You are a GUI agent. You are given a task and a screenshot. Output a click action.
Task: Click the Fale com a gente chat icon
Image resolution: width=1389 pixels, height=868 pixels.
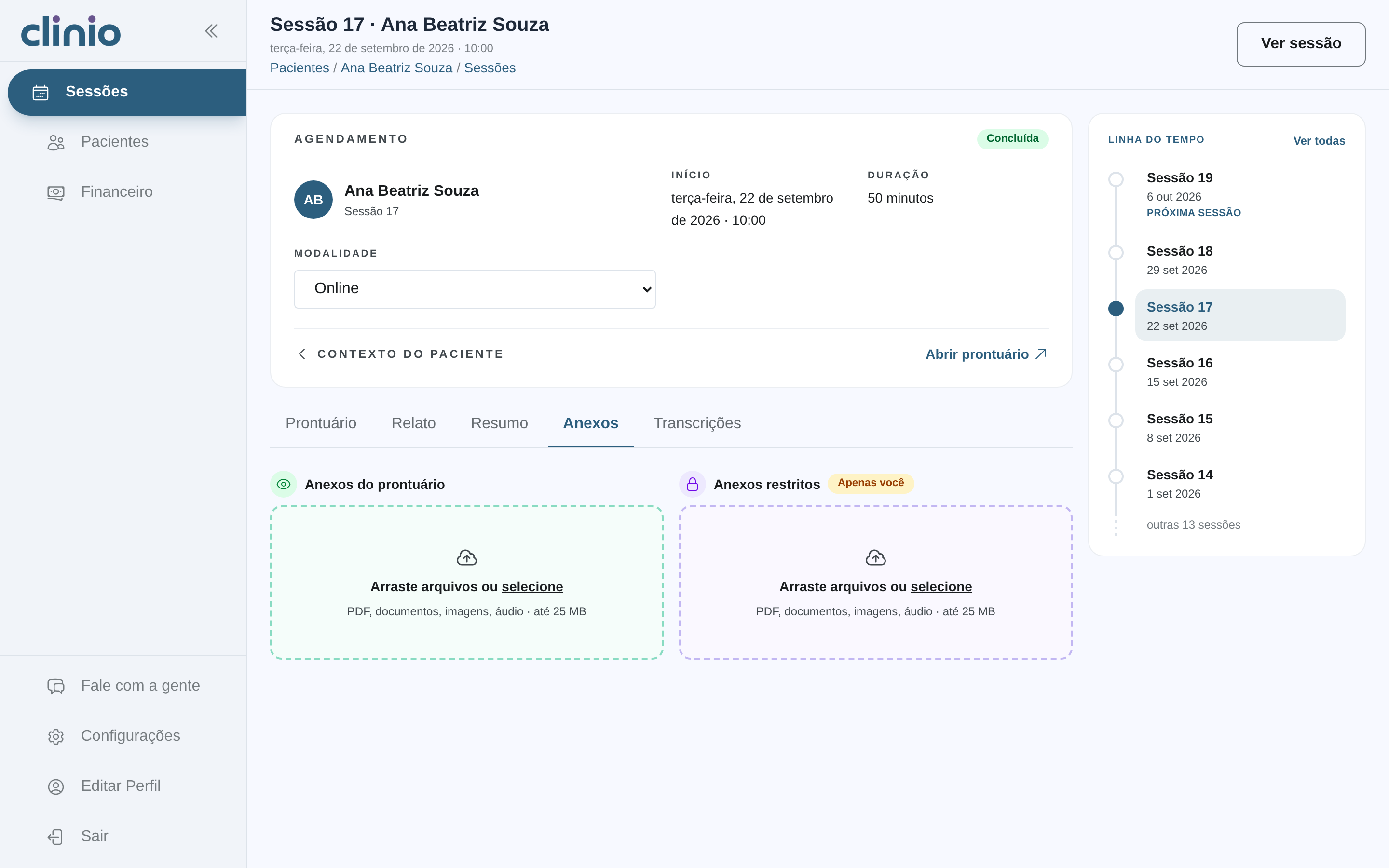(x=55, y=686)
